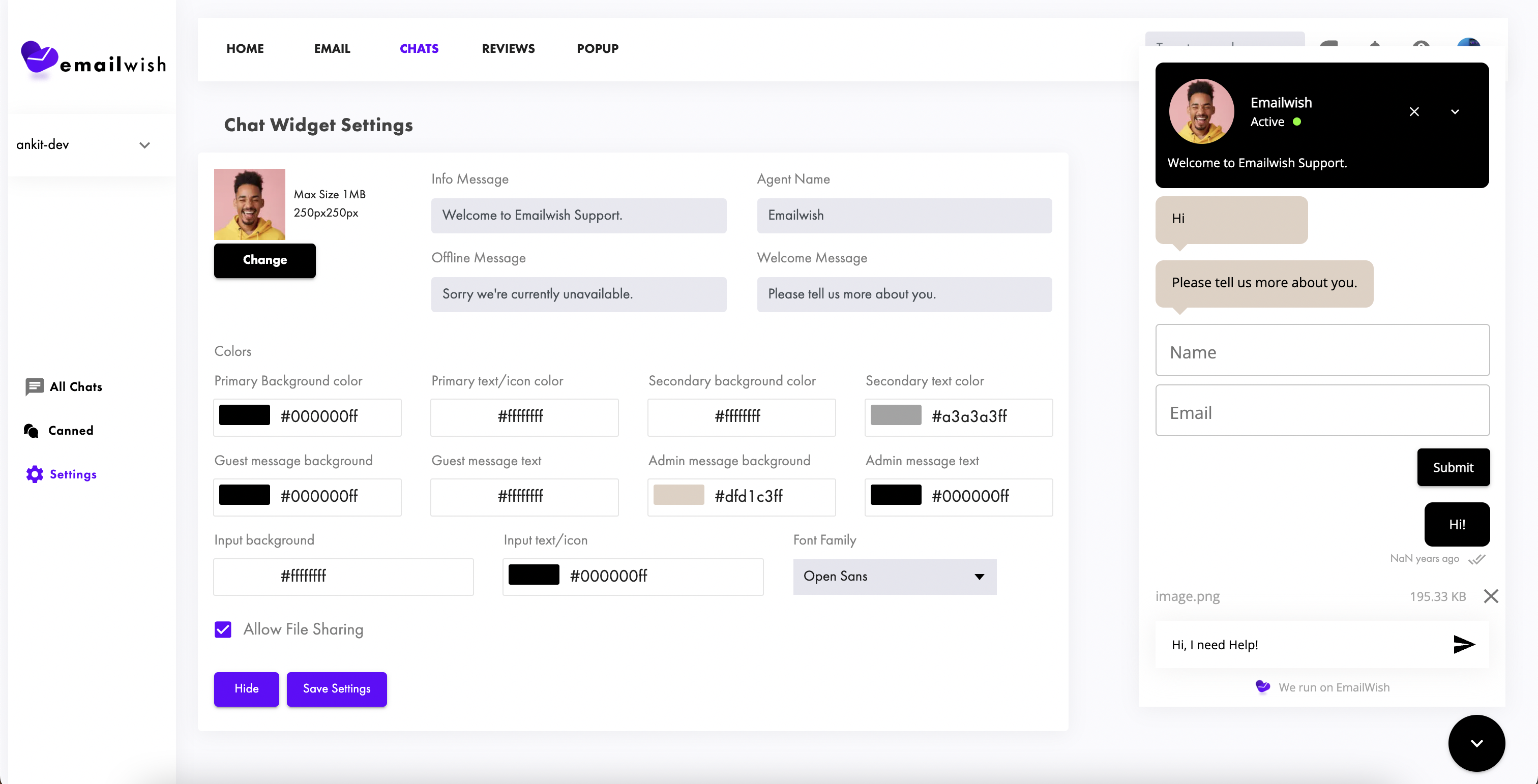Close the chat widget with the X

pos(1414,111)
